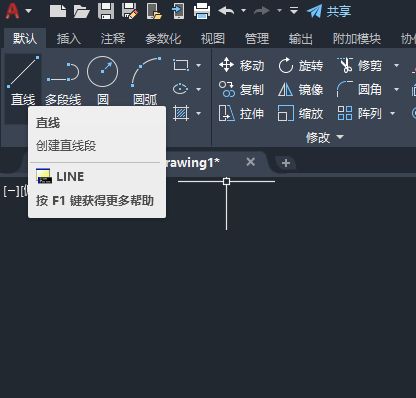Open from Web and Mobile icon

tap(154, 11)
